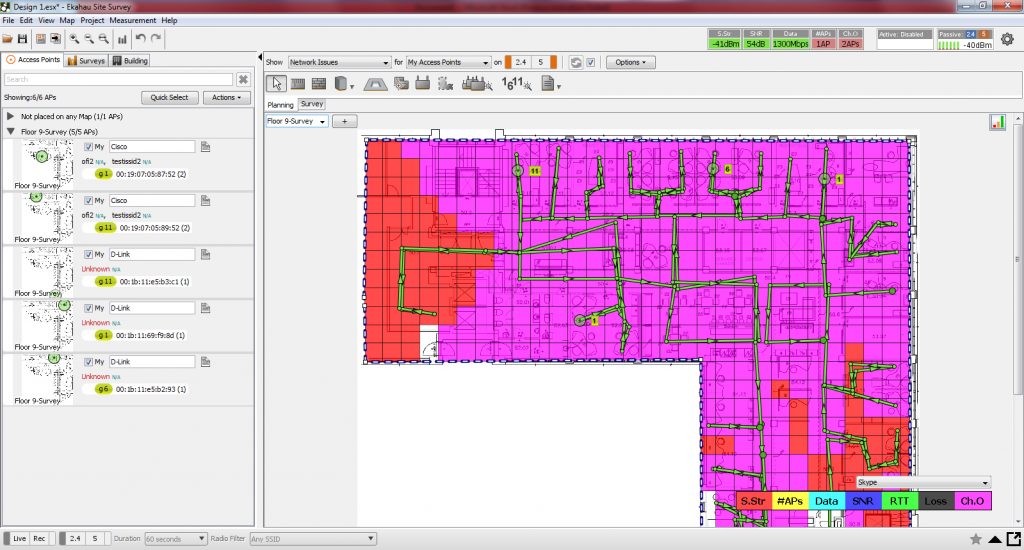Click the Save project icon
The image size is (1024, 550).
(x=21, y=39)
